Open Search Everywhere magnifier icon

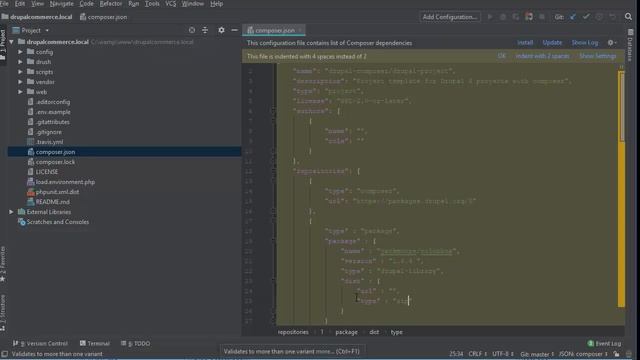point(628,17)
